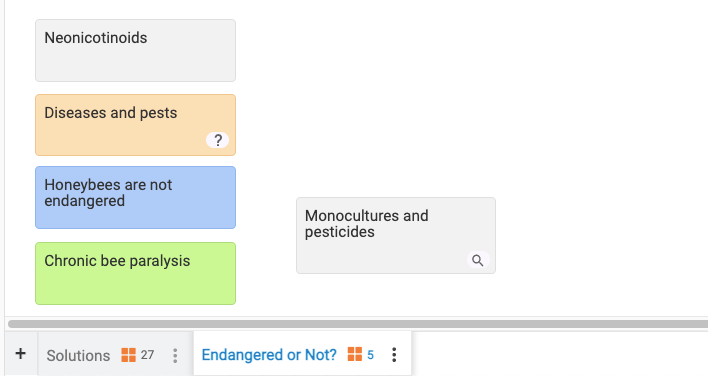Select the Neonicotinoids card
Screen dimensions: 708x376
(x=135, y=51)
